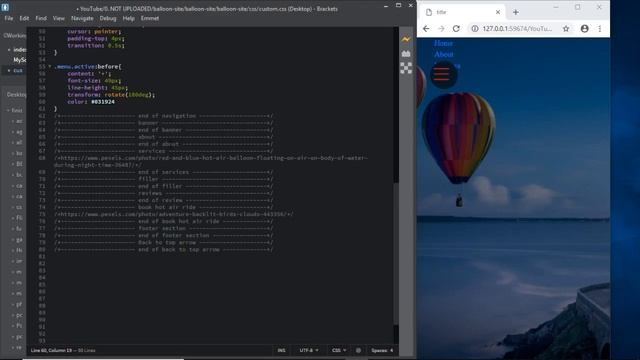
Task: Open Chrome's three-dot menu
Action: pyautogui.click(x=600, y=29)
